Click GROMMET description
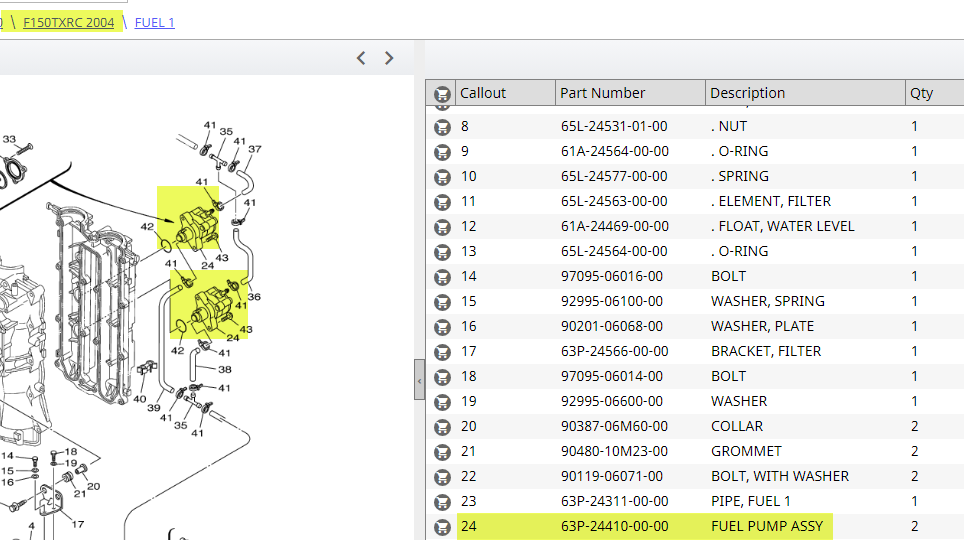This screenshot has height=540, width=964. tap(746, 451)
